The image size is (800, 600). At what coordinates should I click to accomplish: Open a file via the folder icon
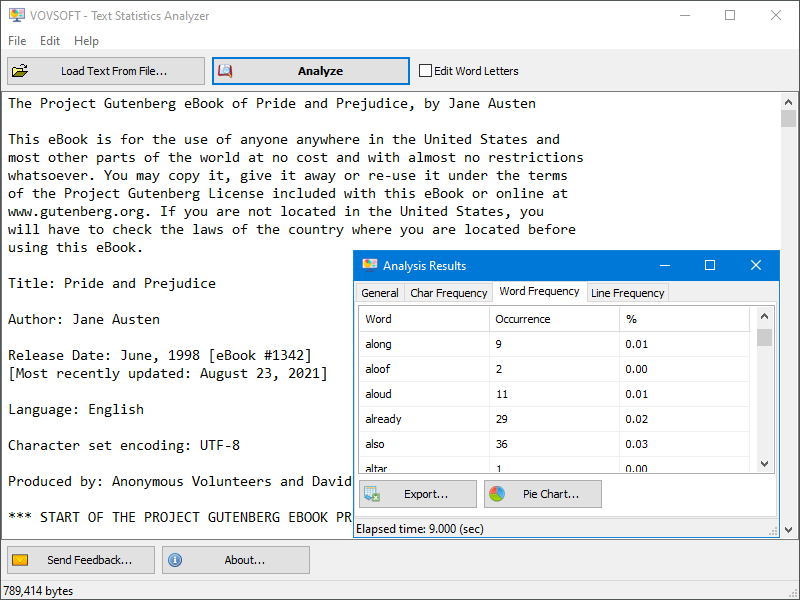tap(21, 70)
